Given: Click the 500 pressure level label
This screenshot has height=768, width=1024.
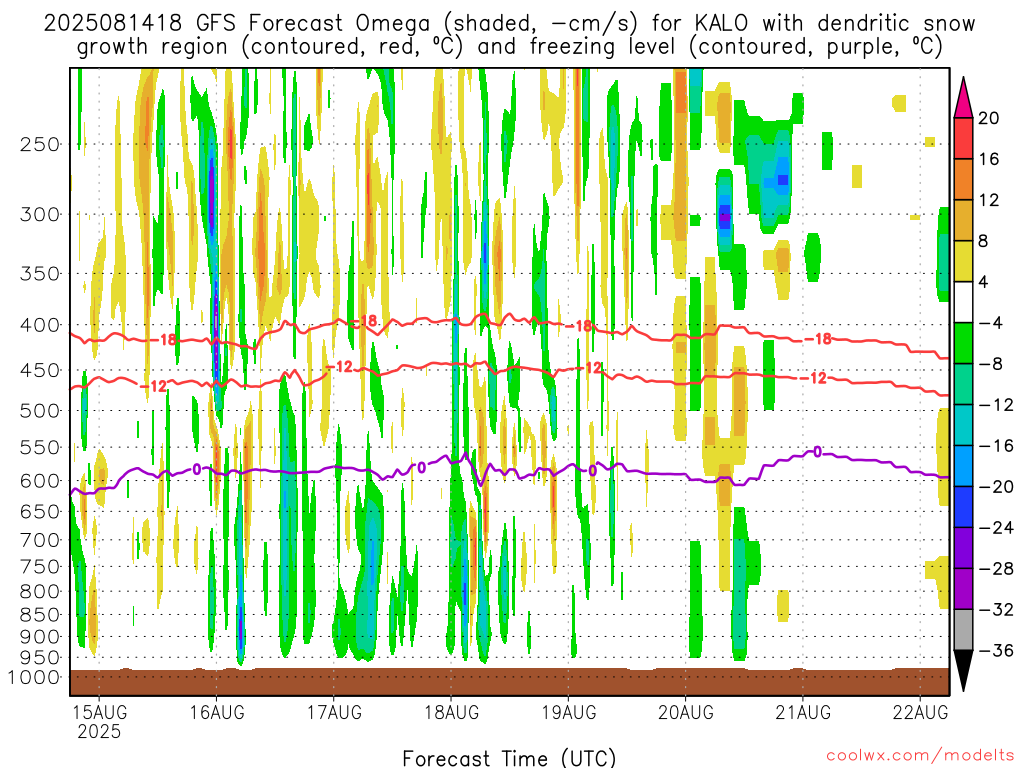Looking at the screenshot, I should tap(40, 411).
